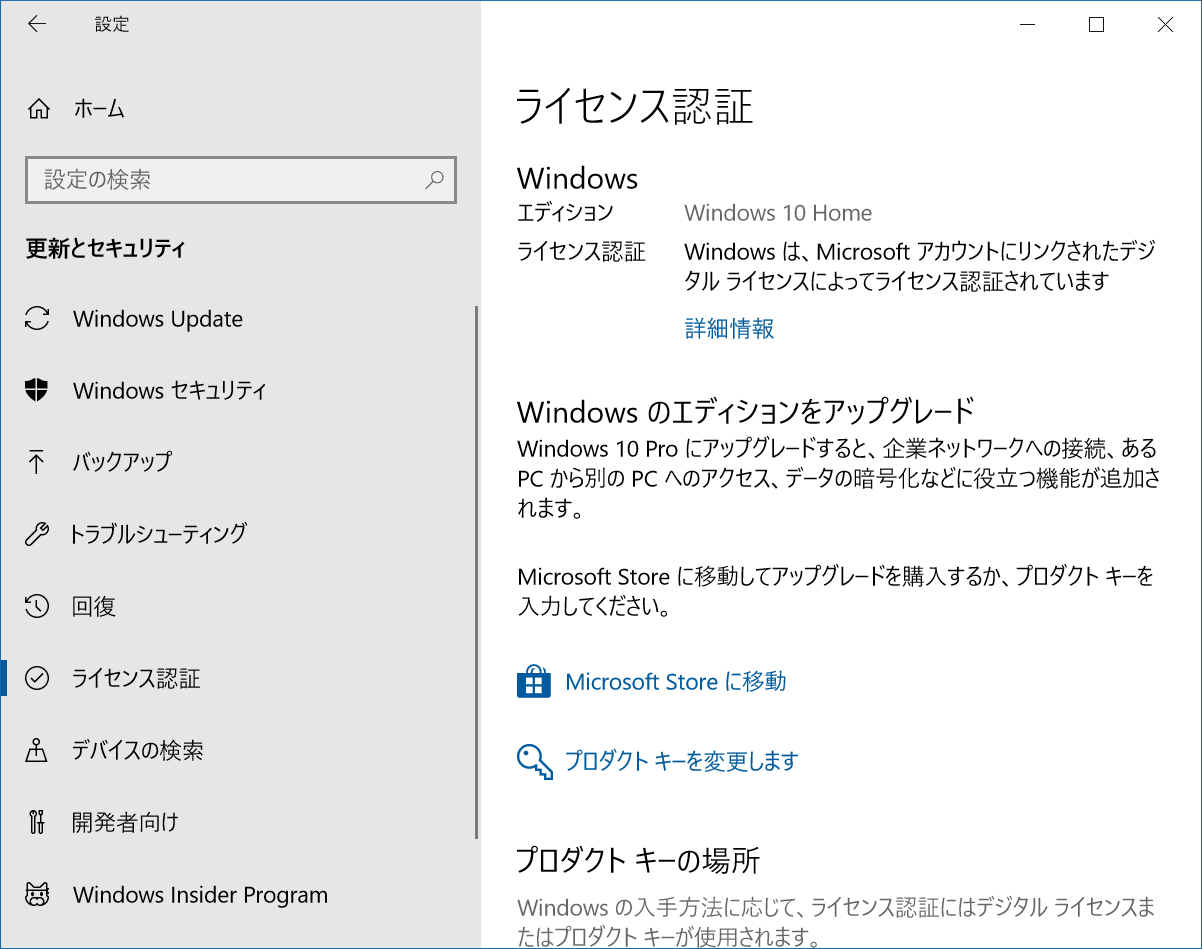The width and height of the screenshot is (1202, 949).
Task: Click the 回復 history clock icon
Action: pyautogui.click(x=37, y=606)
